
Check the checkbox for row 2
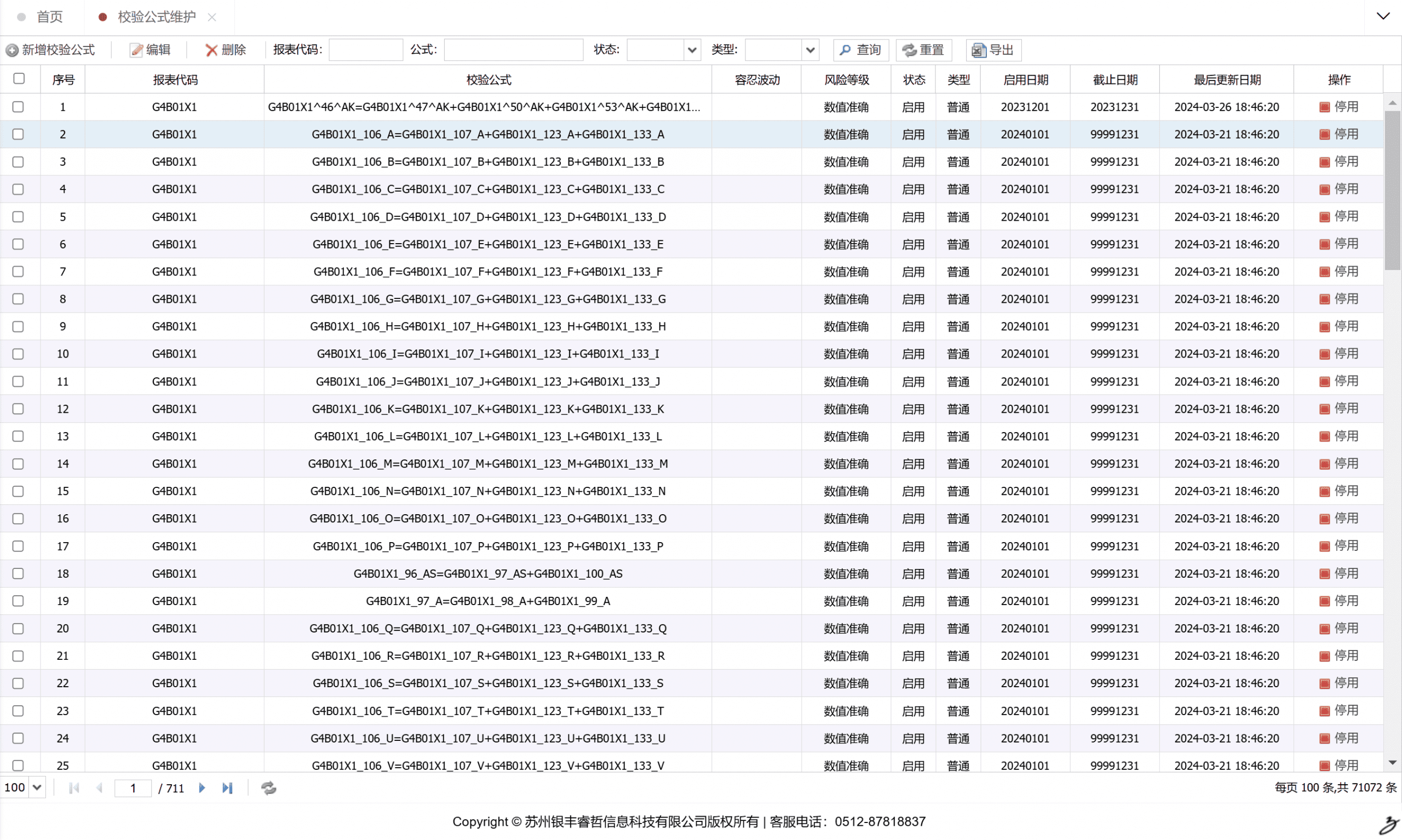pyautogui.click(x=18, y=134)
